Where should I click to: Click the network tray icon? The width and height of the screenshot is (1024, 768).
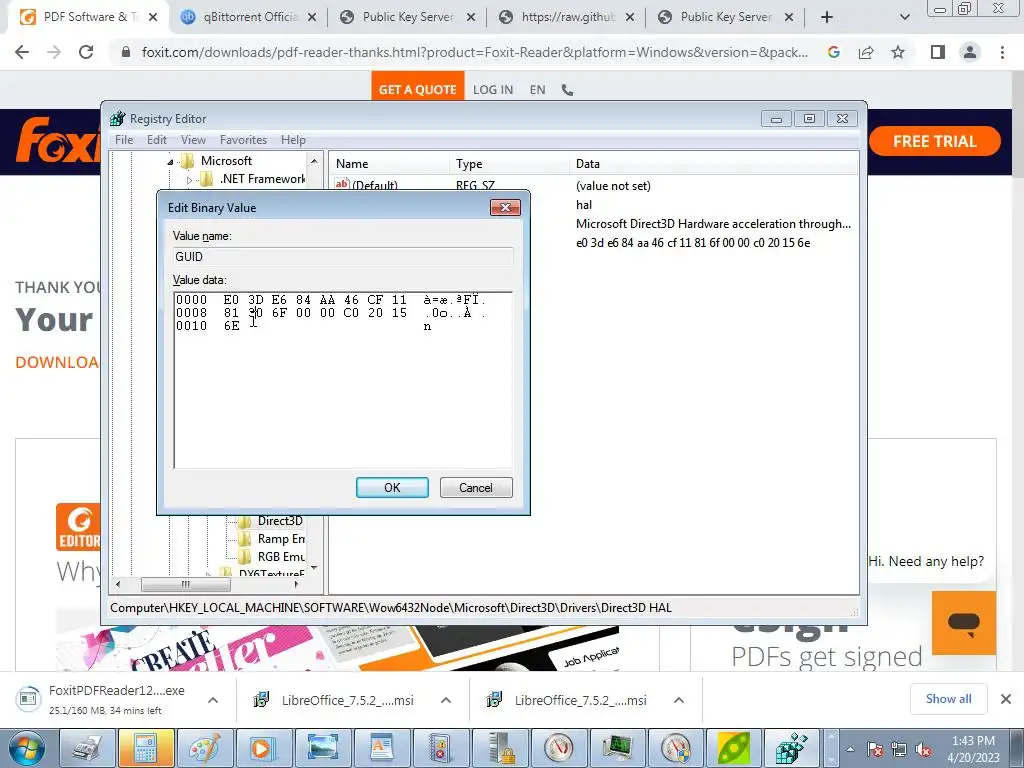point(899,750)
